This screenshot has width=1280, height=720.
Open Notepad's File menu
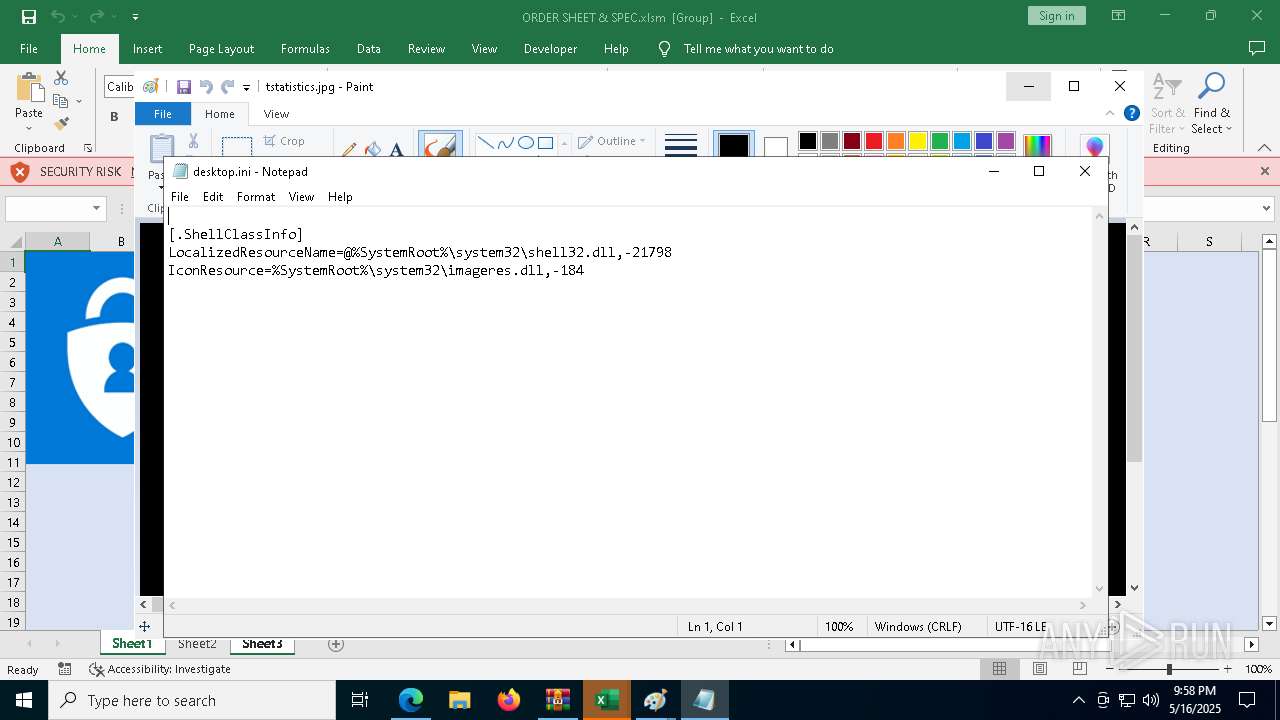point(180,197)
